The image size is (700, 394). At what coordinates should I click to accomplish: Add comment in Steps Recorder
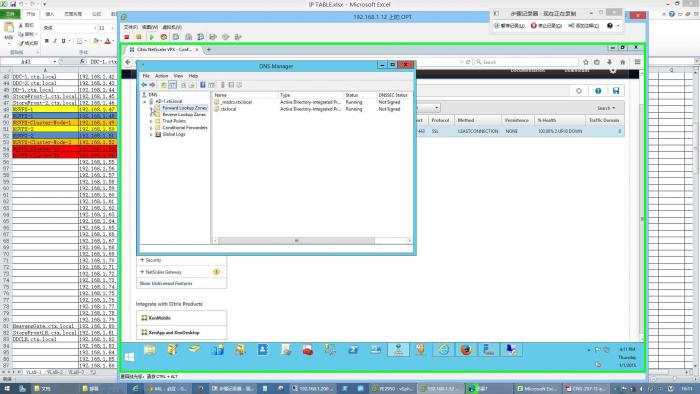[583, 26]
